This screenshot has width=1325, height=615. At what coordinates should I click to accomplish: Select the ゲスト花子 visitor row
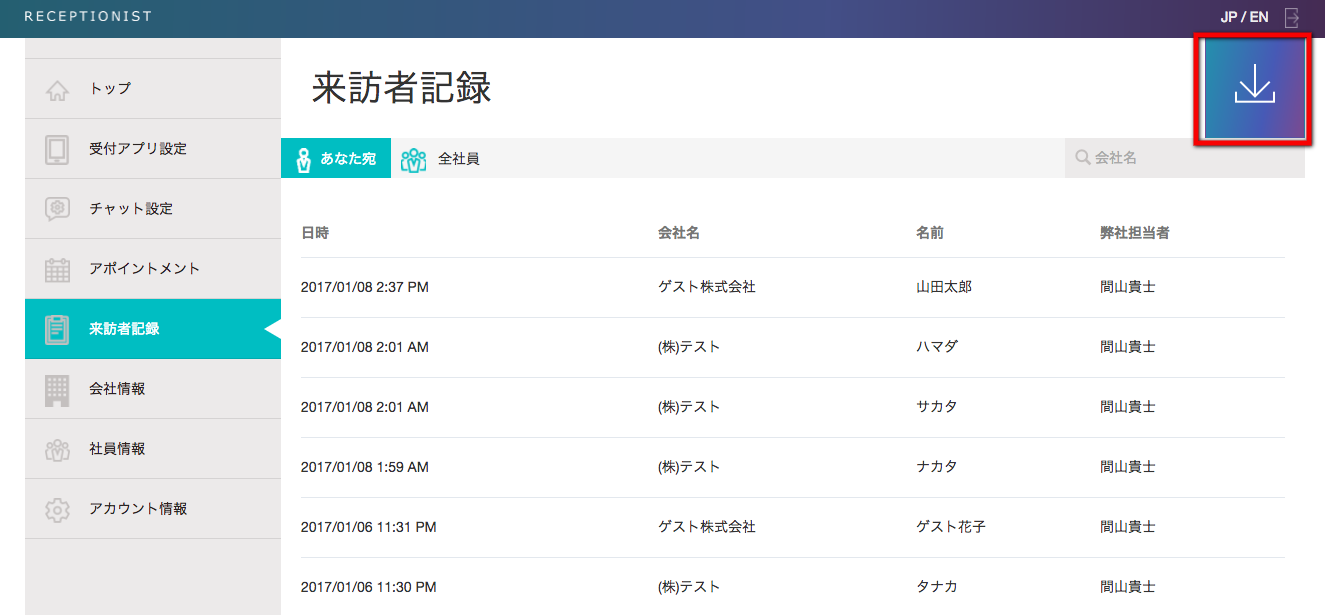[792, 527]
